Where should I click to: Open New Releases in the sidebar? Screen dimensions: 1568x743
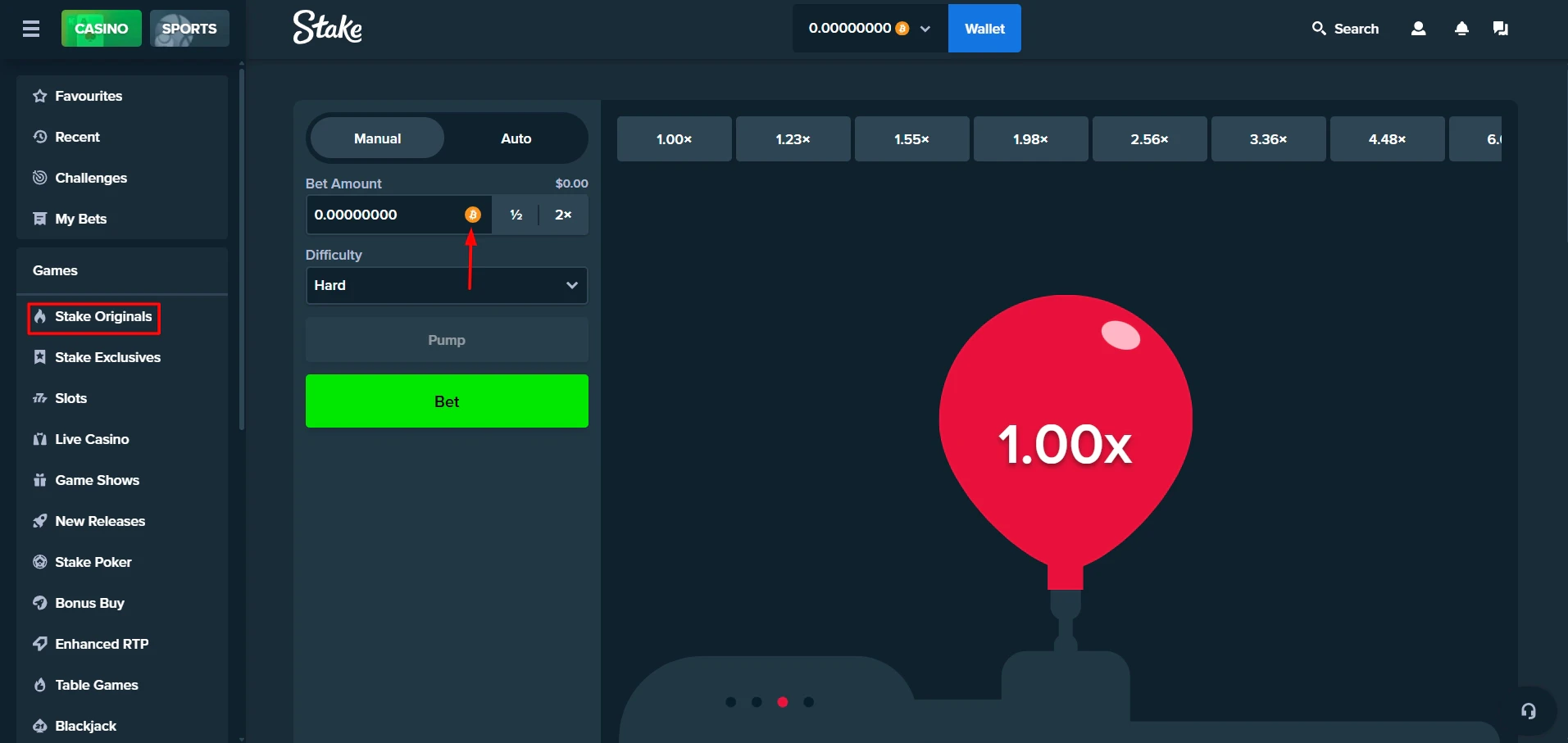click(122, 521)
